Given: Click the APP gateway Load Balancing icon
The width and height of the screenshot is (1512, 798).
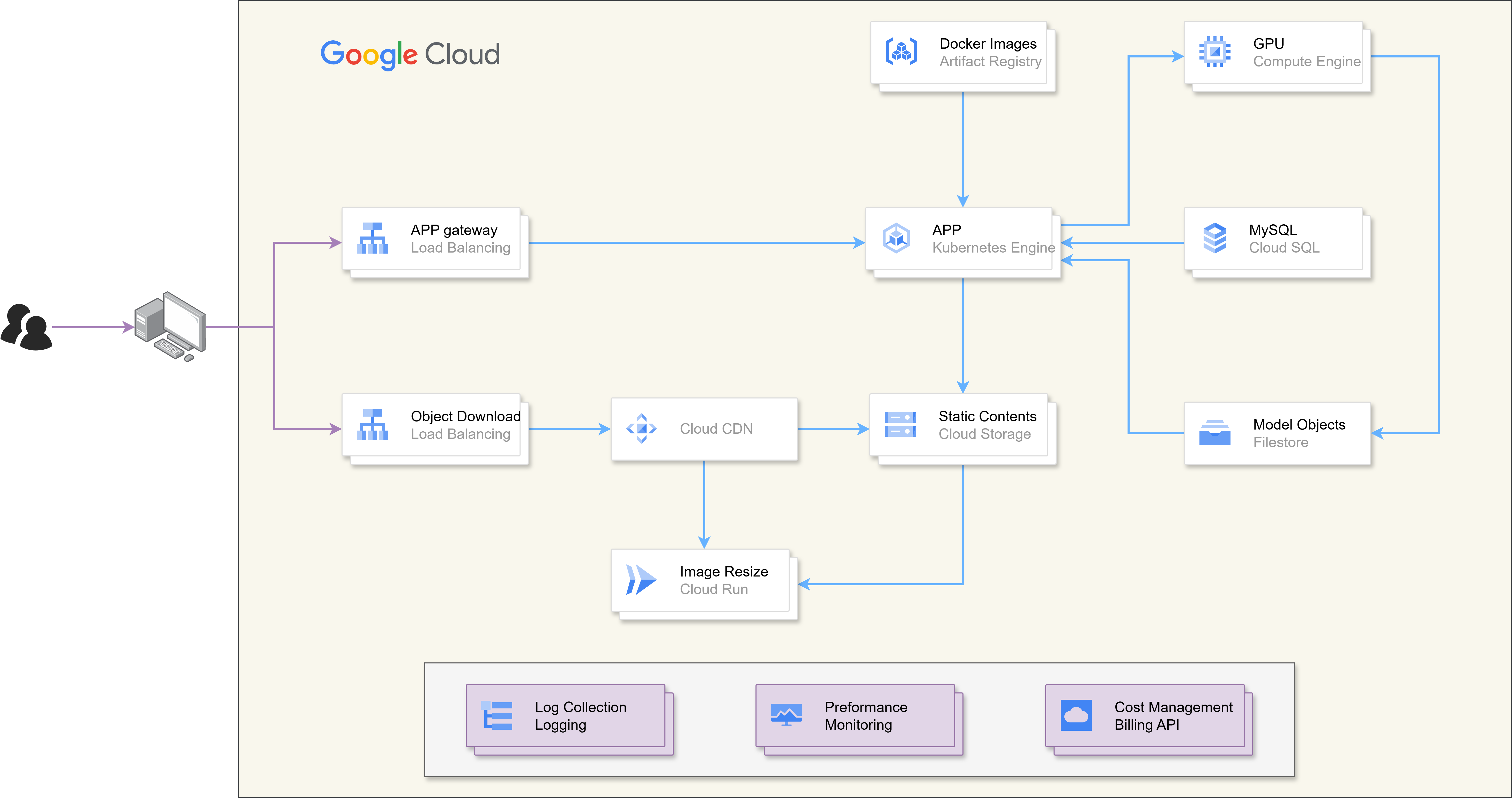Looking at the screenshot, I should click(x=372, y=238).
